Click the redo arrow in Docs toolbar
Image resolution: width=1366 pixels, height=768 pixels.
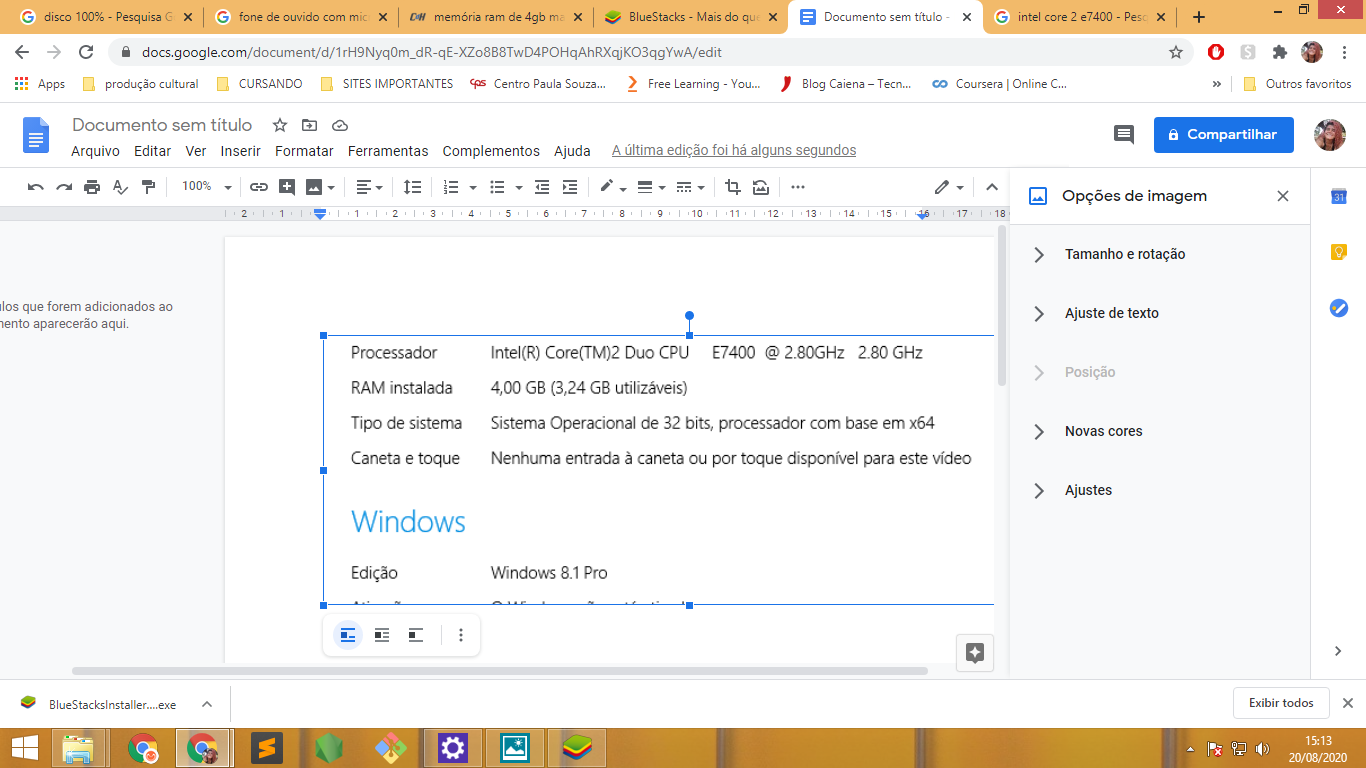point(64,187)
